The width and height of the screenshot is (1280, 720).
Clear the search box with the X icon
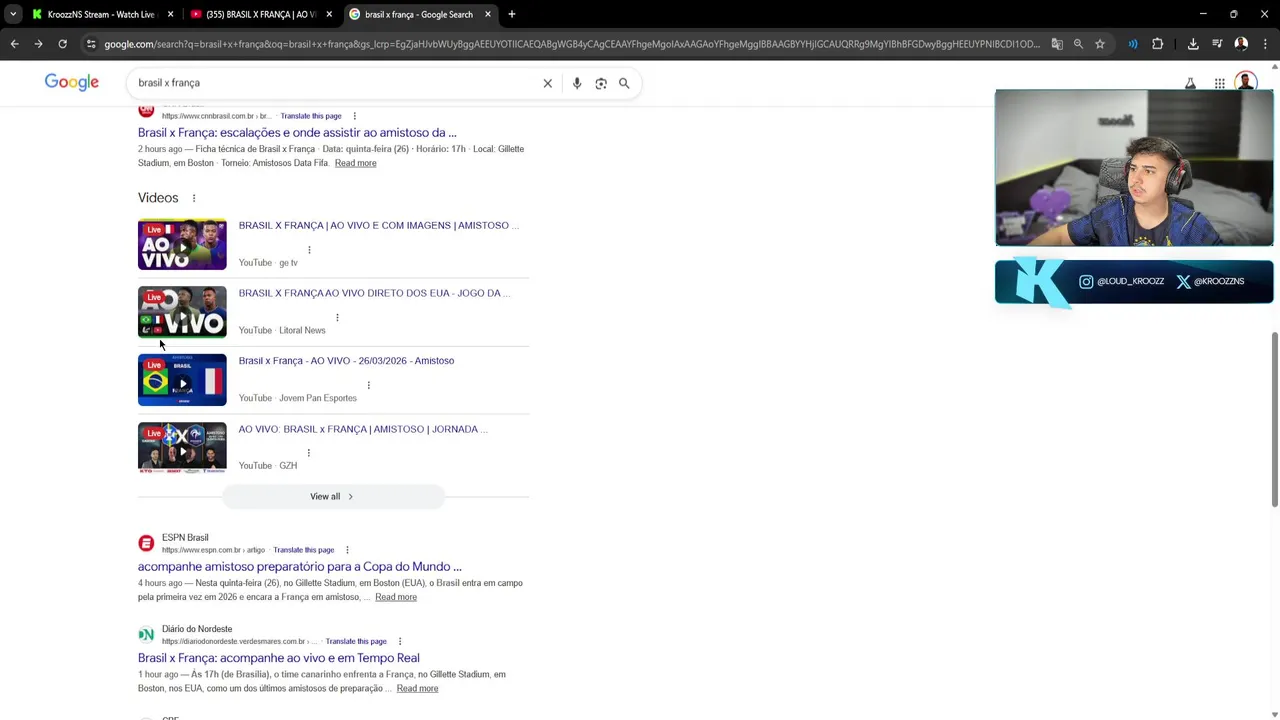pos(547,83)
